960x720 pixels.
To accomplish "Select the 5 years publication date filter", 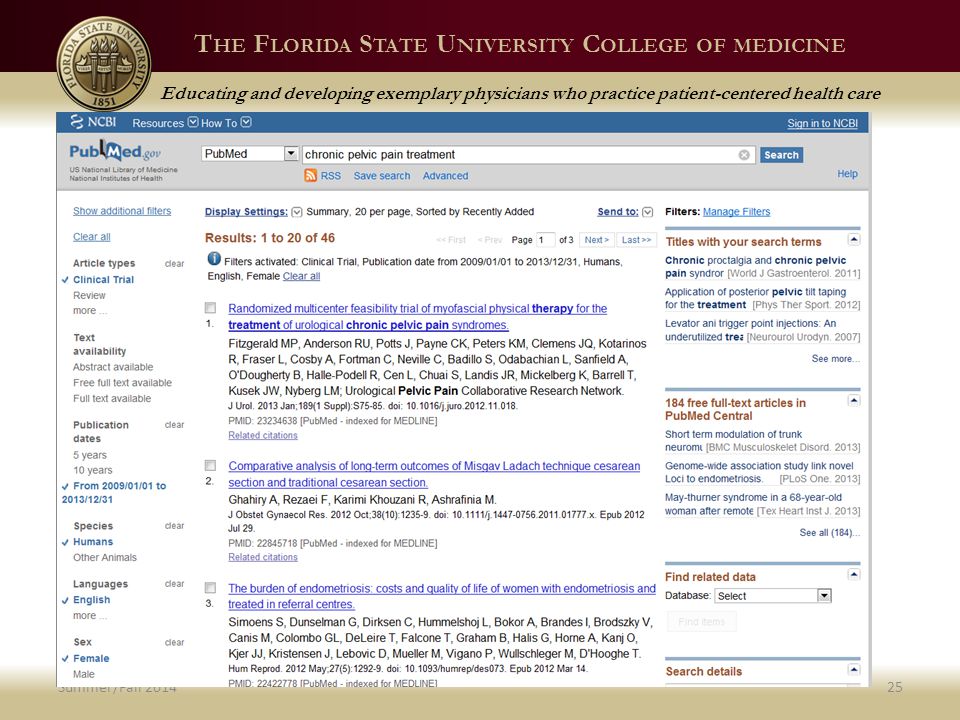I will point(89,455).
